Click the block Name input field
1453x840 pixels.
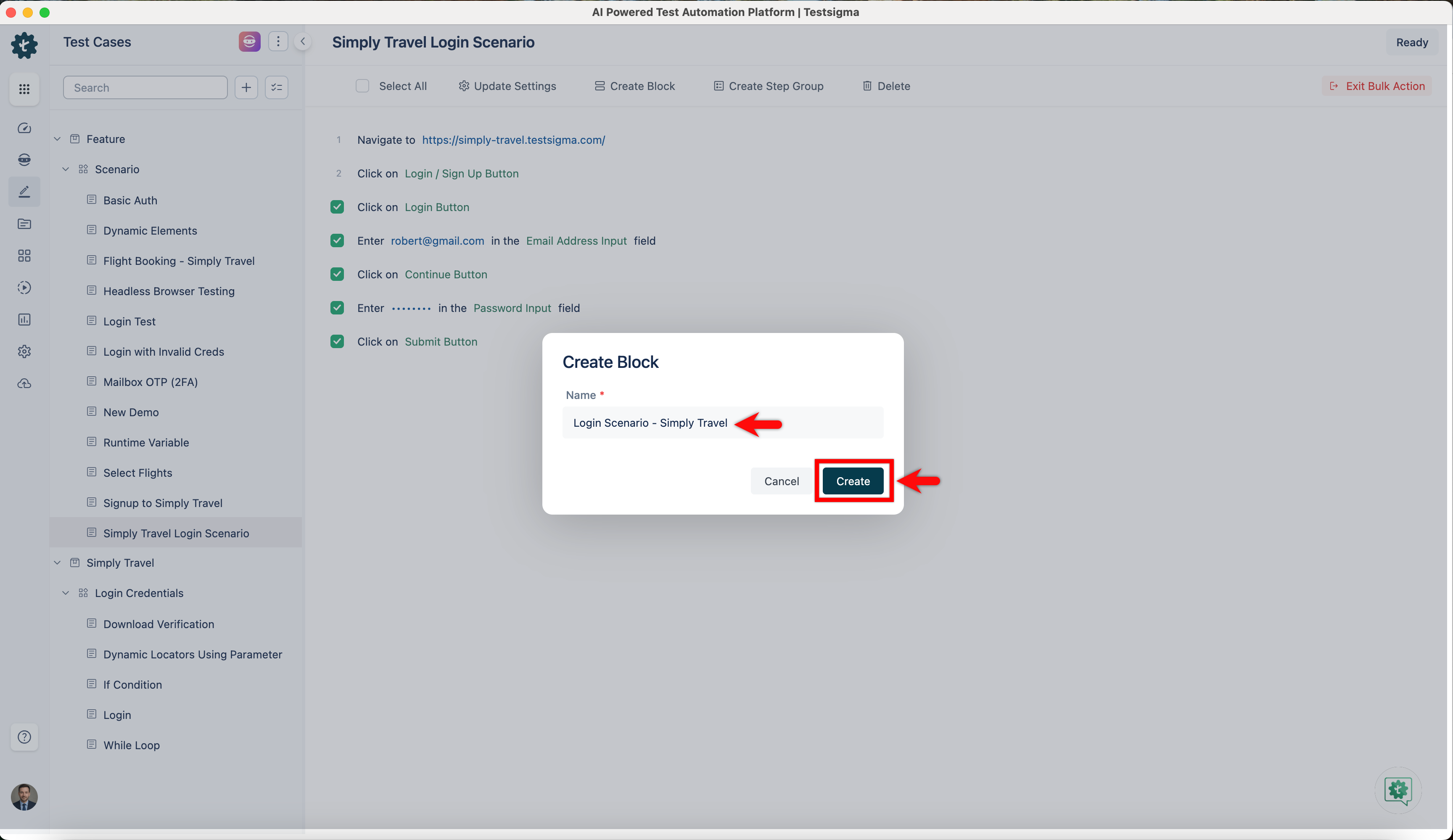pos(722,423)
